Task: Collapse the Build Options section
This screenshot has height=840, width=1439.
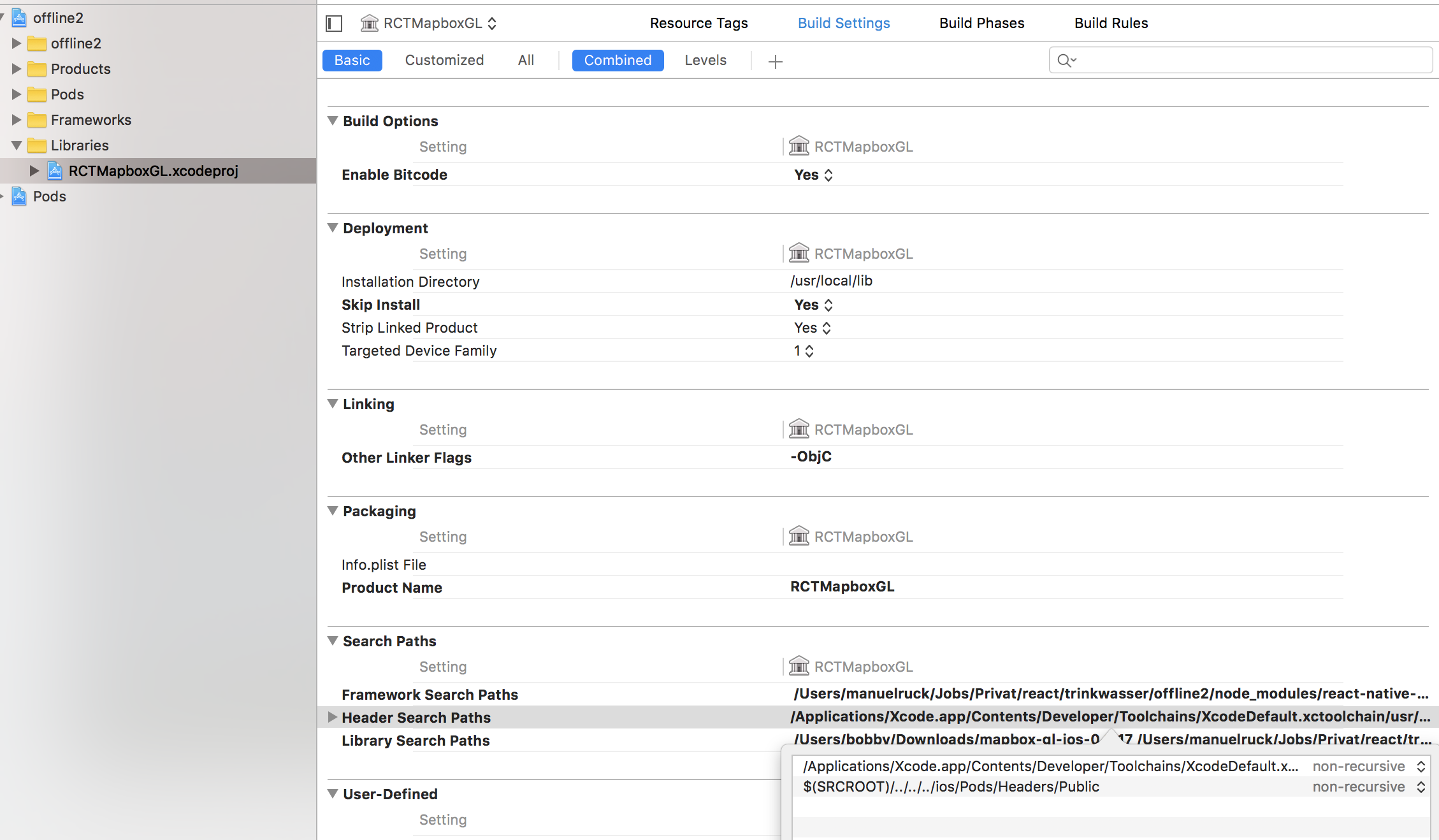Action: tap(332, 120)
